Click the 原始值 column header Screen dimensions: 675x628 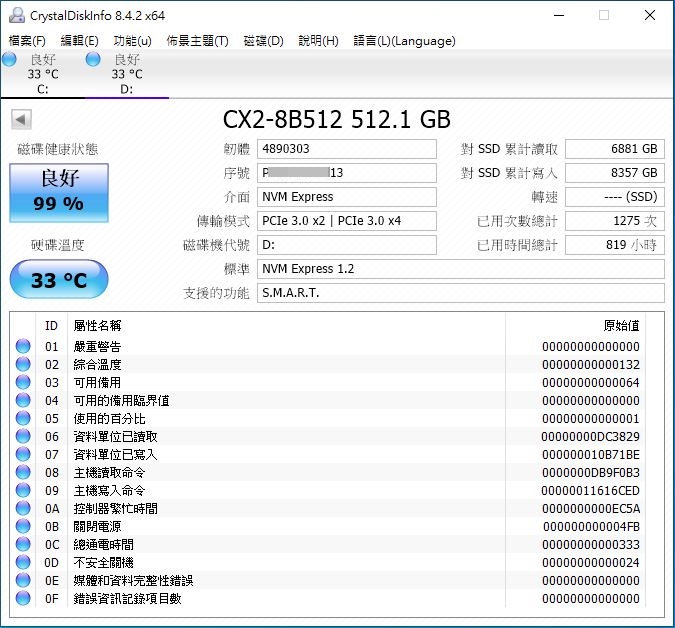tap(620, 326)
